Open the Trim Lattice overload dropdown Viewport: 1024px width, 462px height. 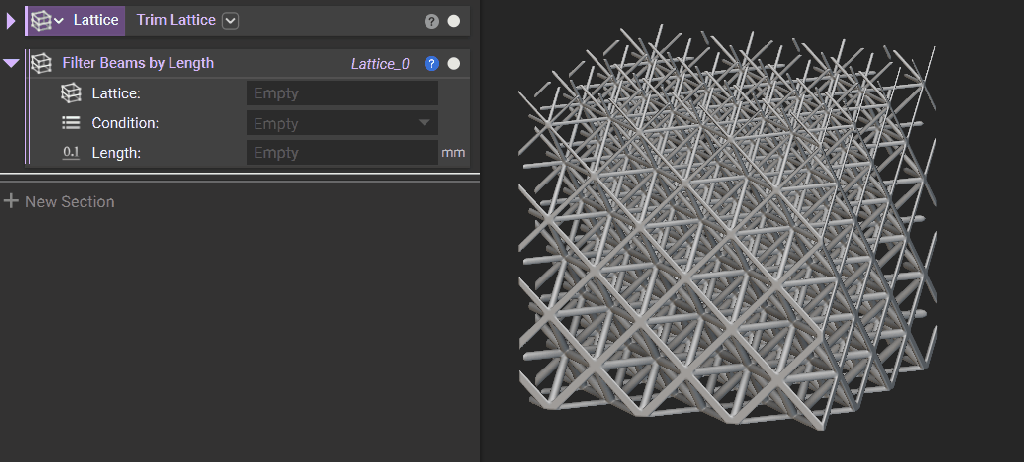click(231, 21)
